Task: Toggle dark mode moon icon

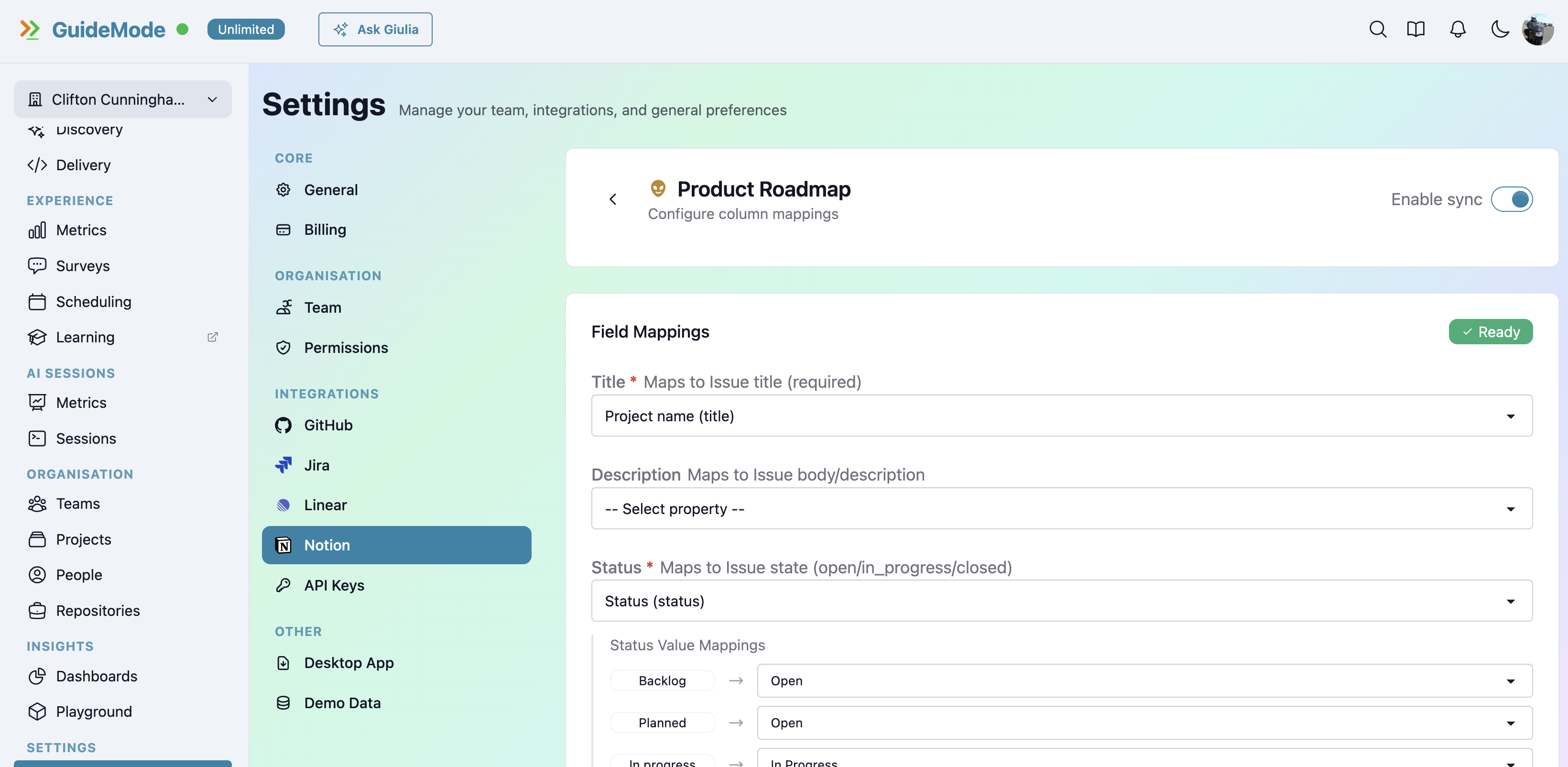Action: click(x=1499, y=29)
